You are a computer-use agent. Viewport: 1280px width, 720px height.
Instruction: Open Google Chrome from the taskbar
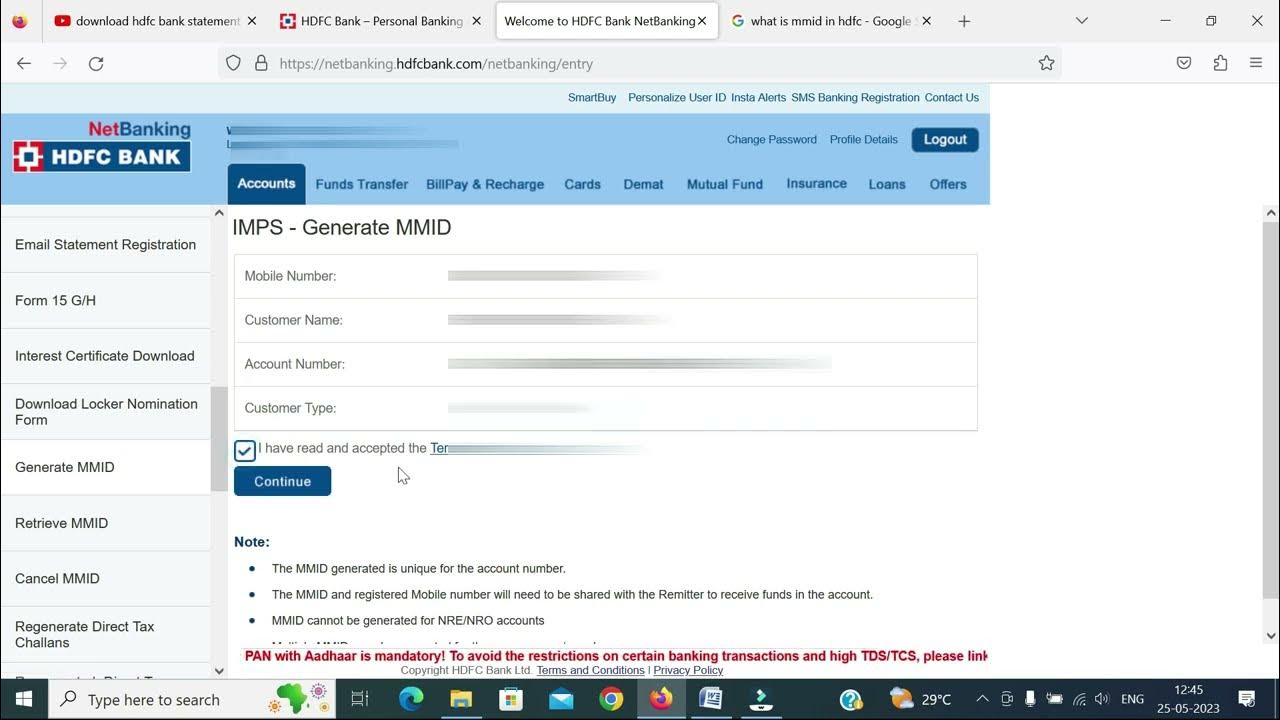(x=611, y=699)
